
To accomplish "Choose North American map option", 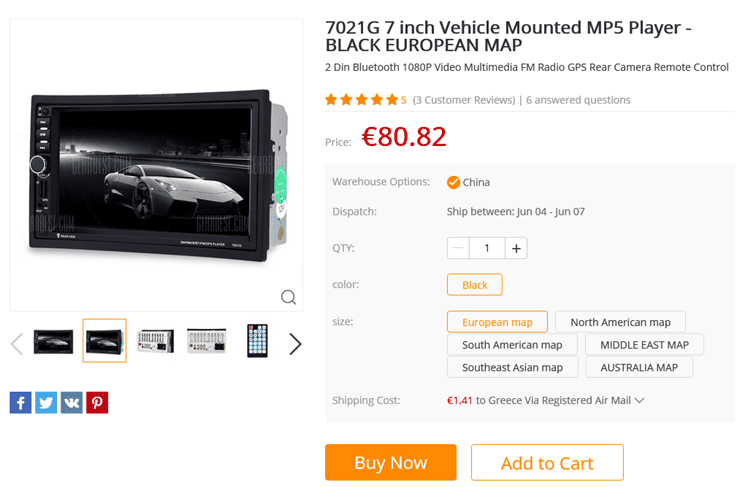I will tap(620, 322).
